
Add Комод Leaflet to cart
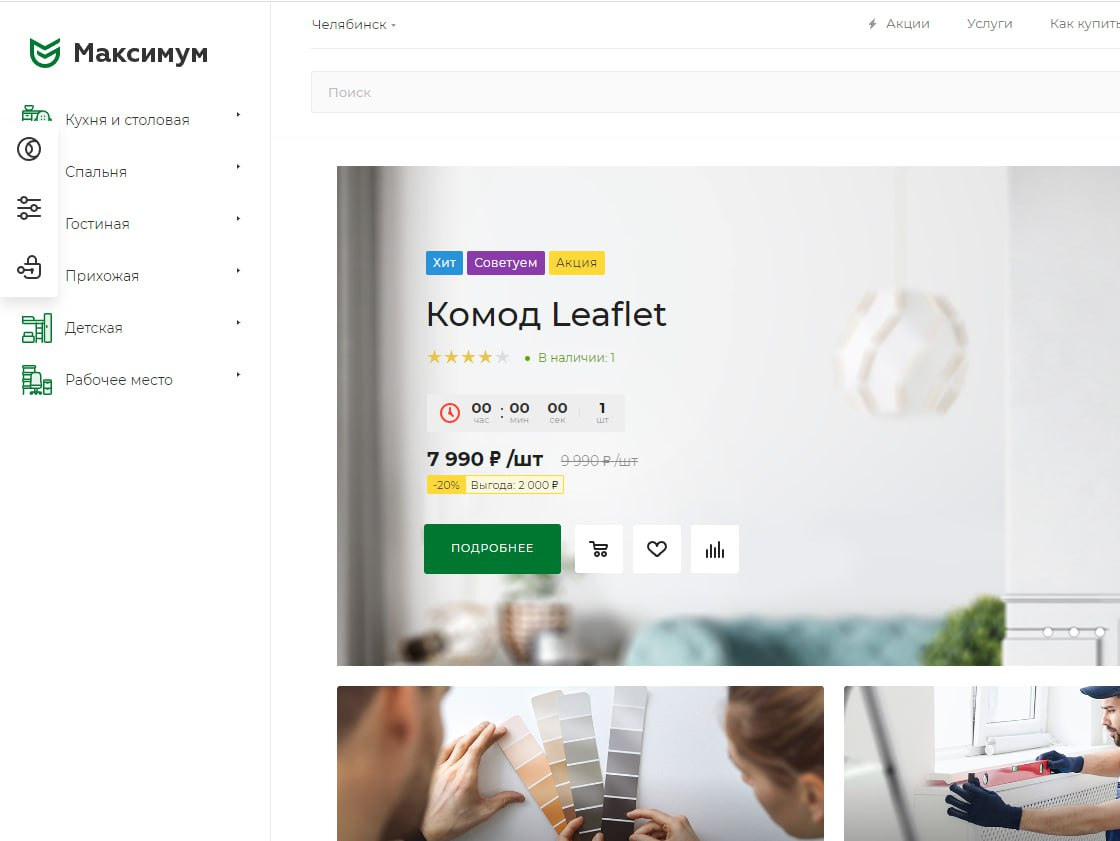pyautogui.click(x=599, y=549)
